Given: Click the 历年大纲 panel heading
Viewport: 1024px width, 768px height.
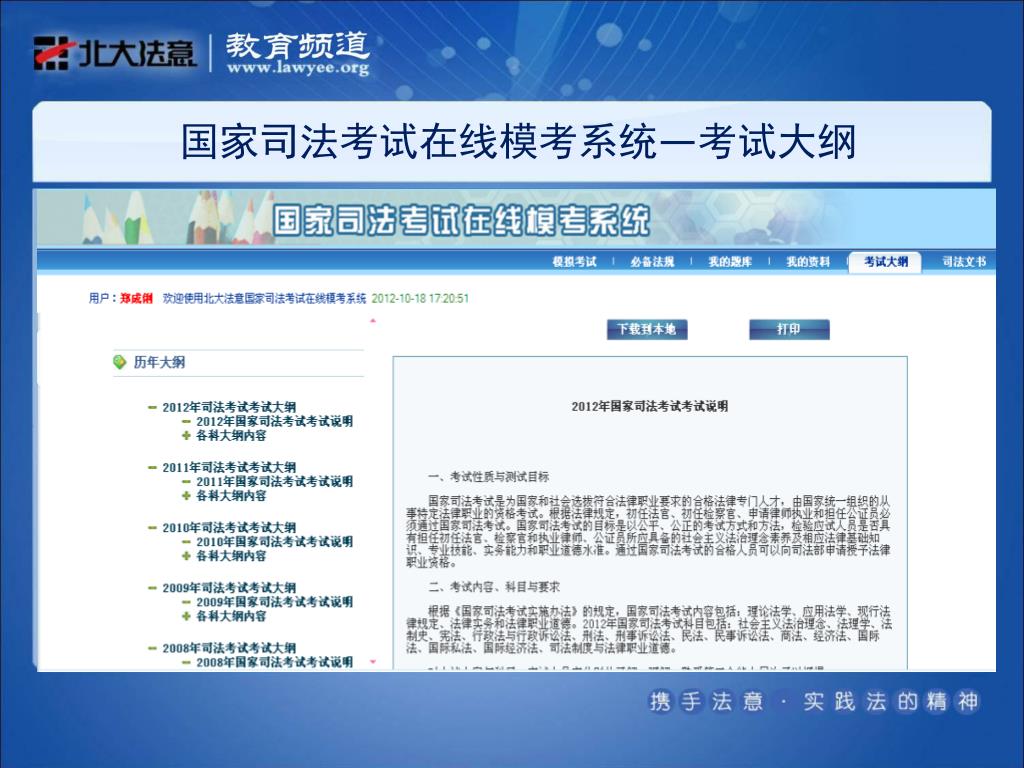Looking at the screenshot, I should coord(159,362).
